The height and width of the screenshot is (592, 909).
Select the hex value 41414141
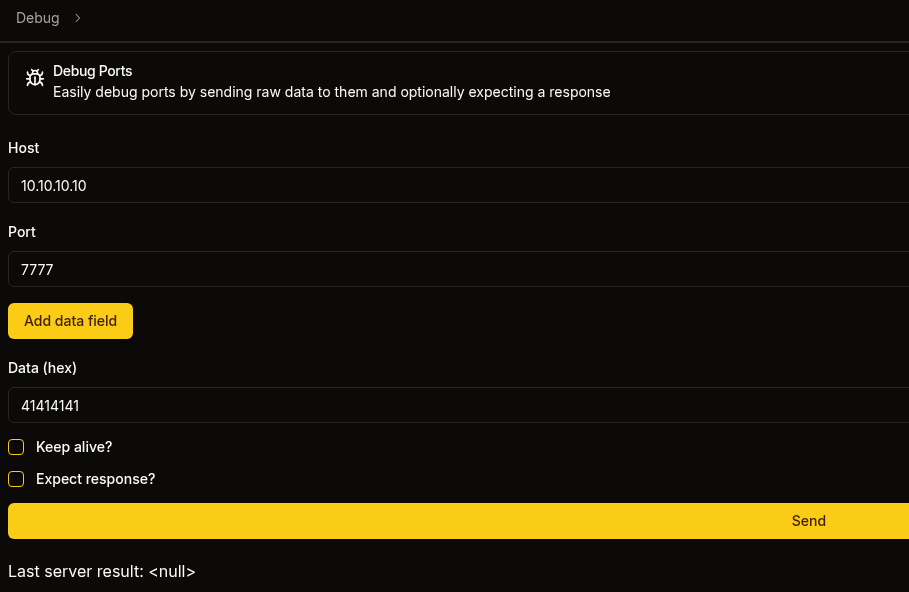[x=49, y=405]
